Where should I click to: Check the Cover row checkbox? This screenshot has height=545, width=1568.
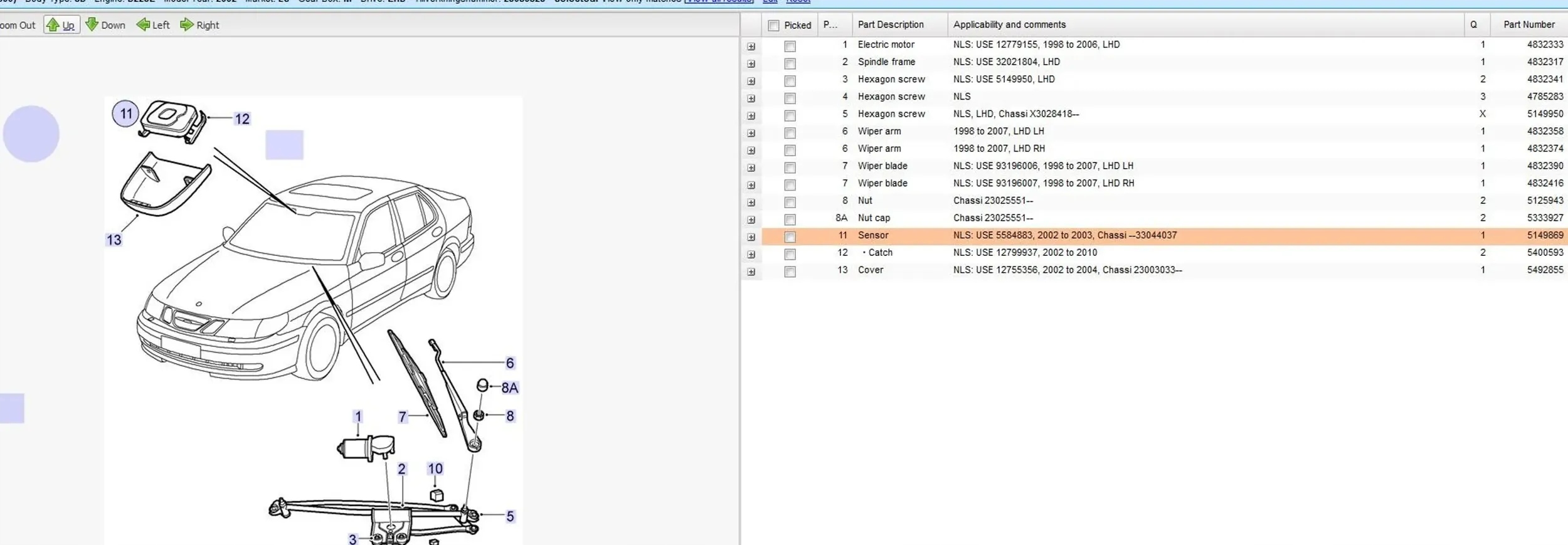(790, 272)
